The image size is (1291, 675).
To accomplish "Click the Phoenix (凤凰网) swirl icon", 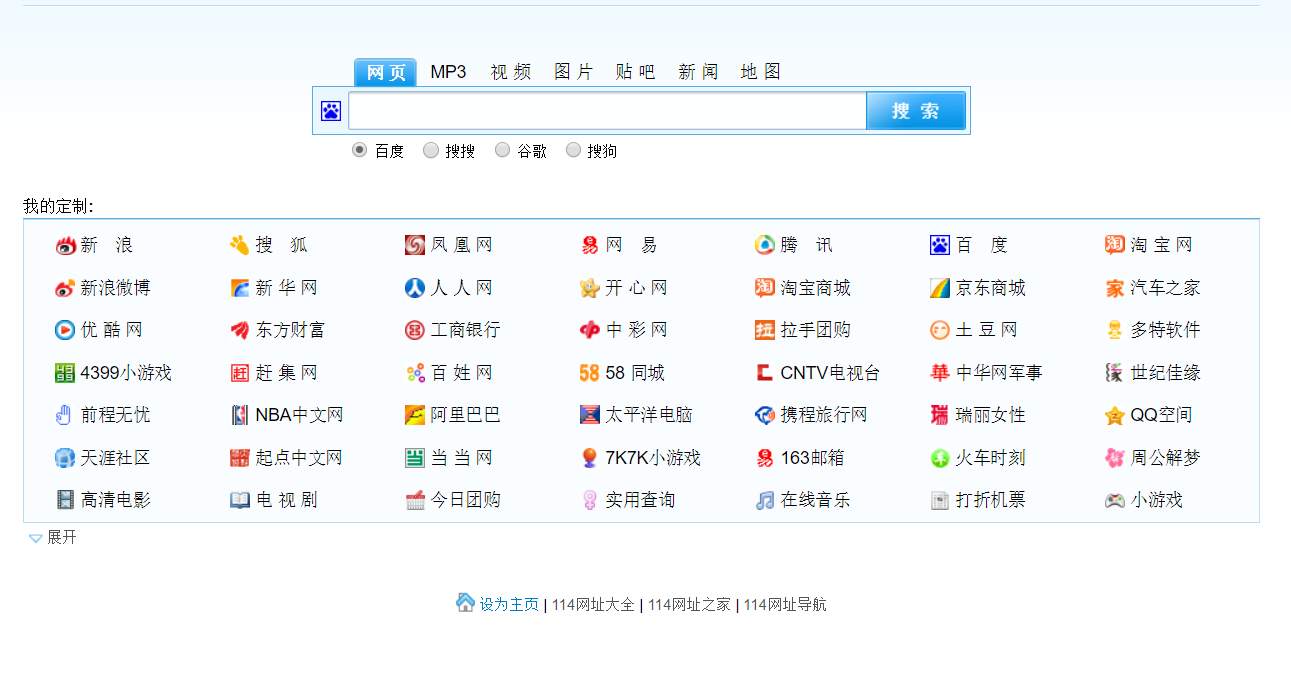I will [x=415, y=246].
